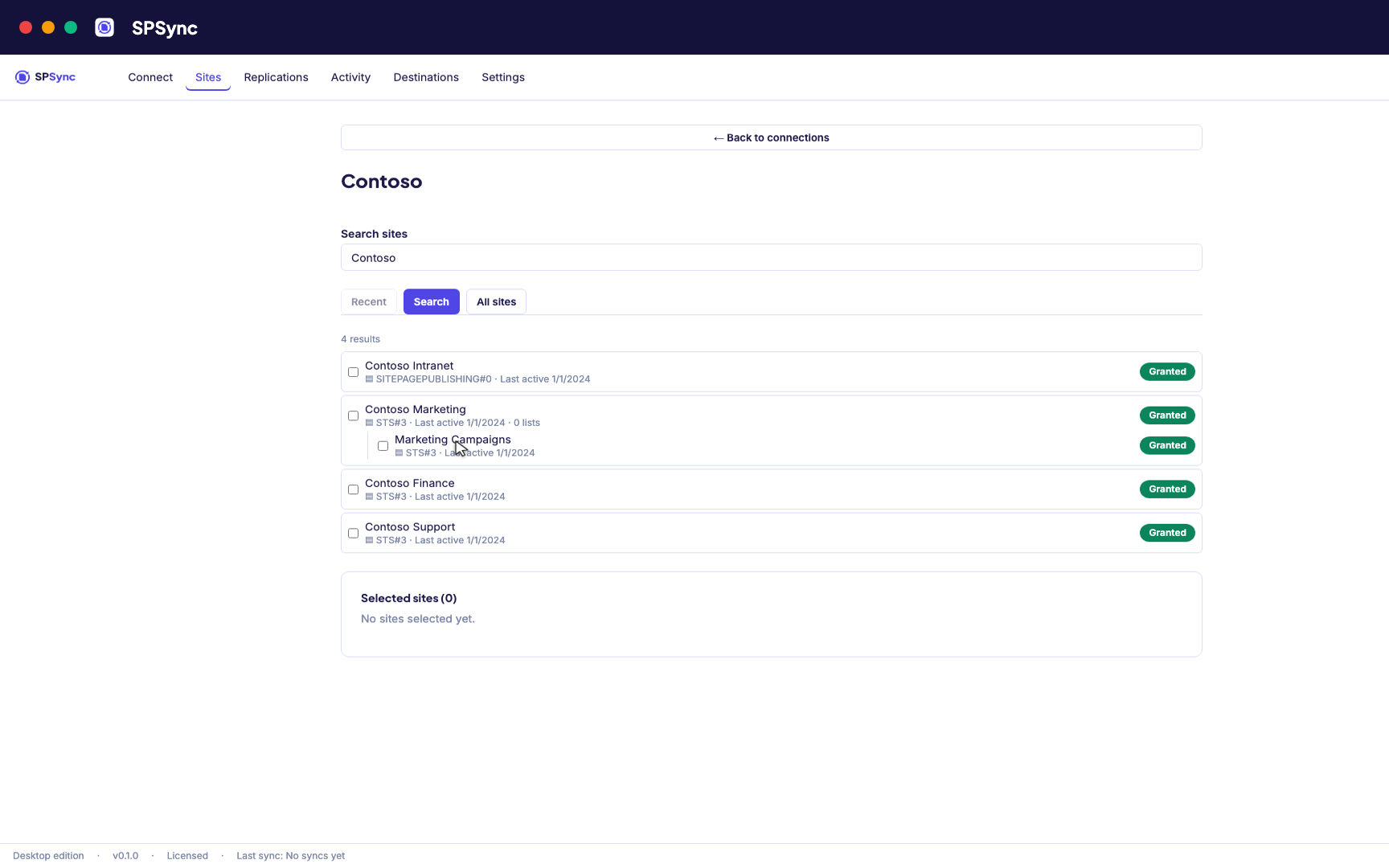Viewport: 1389px width, 868px height.
Task: Click the Contoso Intranet site name
Action: coord(409,366)
